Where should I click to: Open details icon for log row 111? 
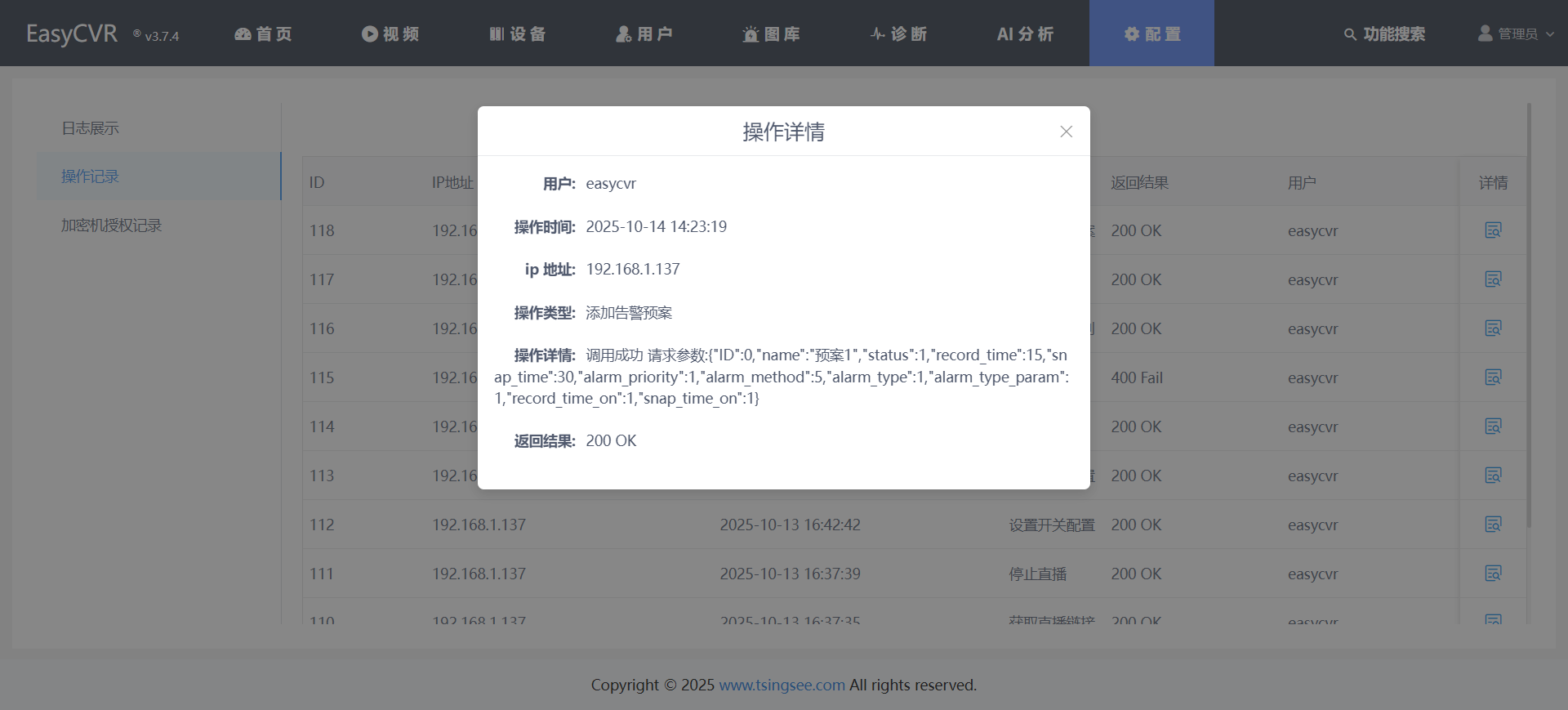(x=1493, y=574)
